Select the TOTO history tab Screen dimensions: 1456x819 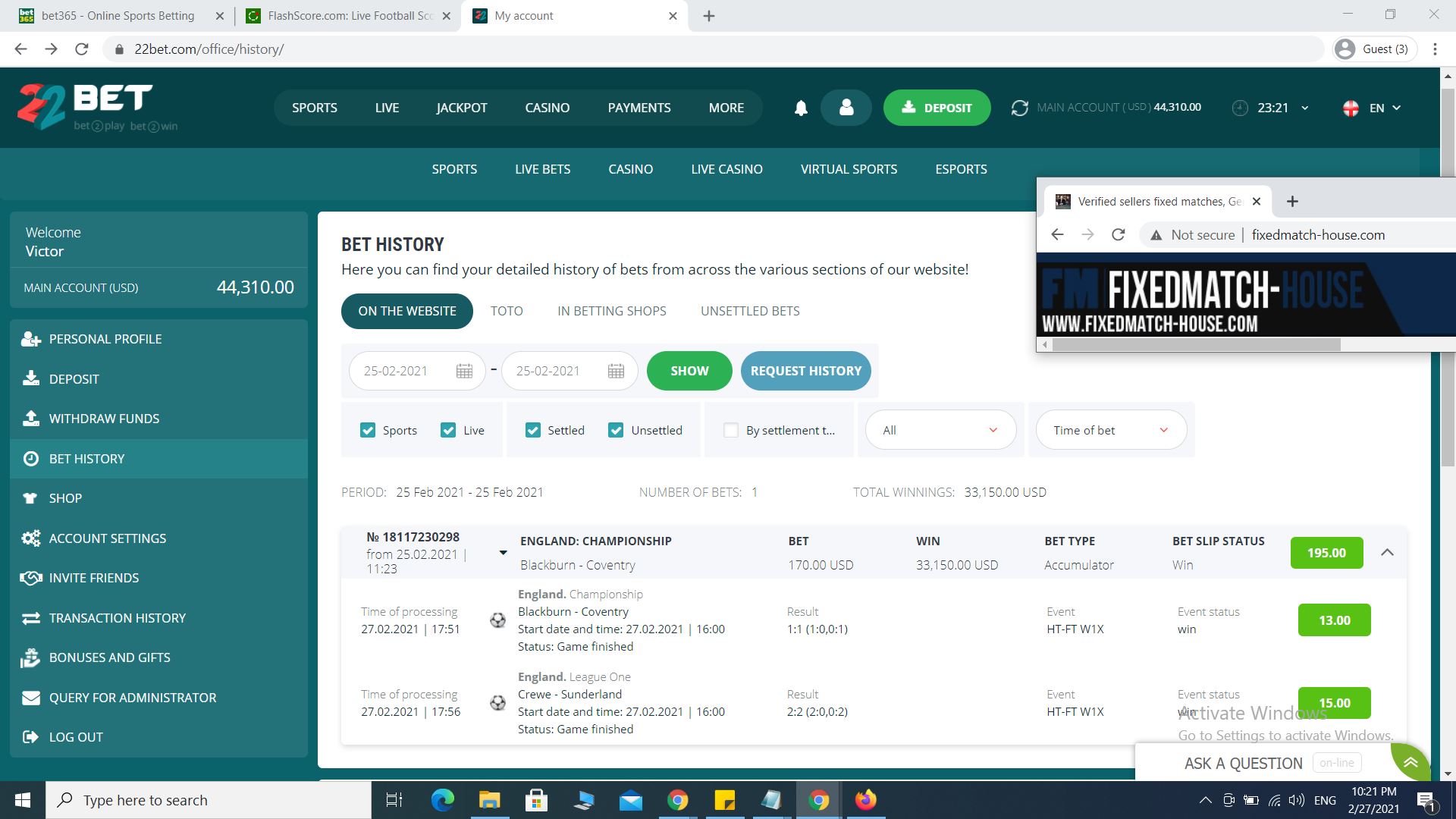coord(507,311)
